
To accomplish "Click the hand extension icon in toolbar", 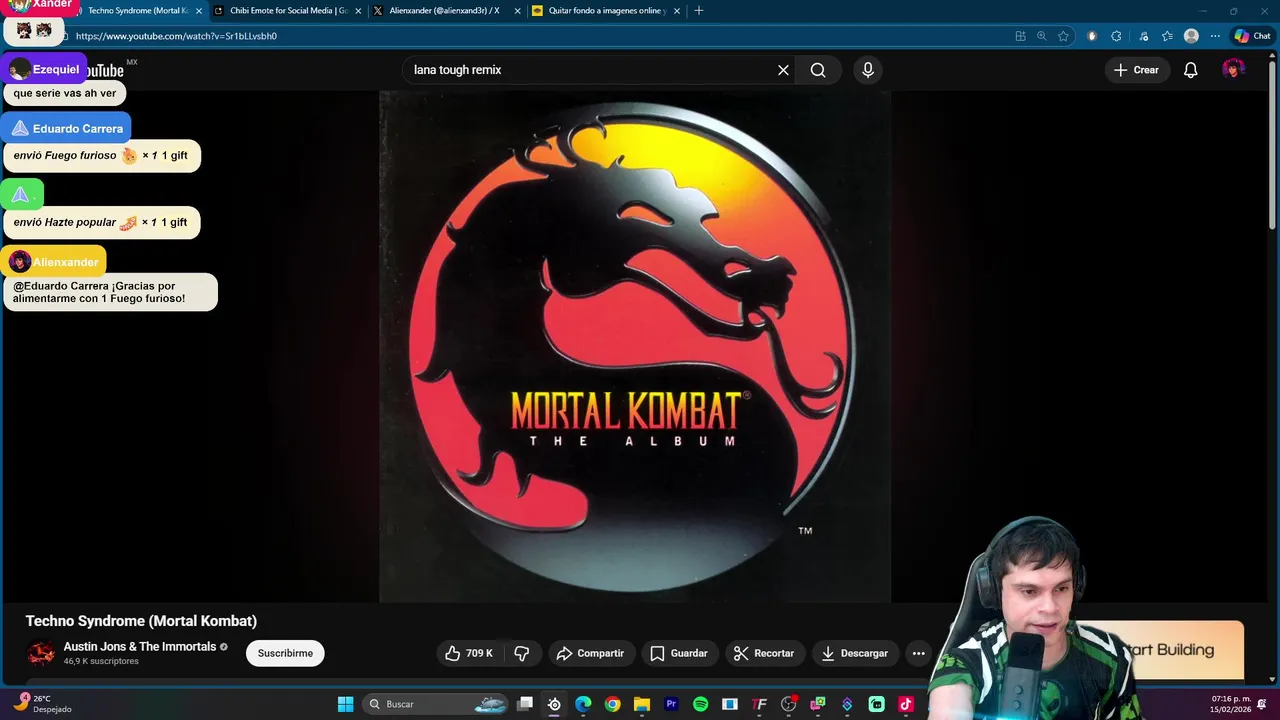I will 1092,36.
